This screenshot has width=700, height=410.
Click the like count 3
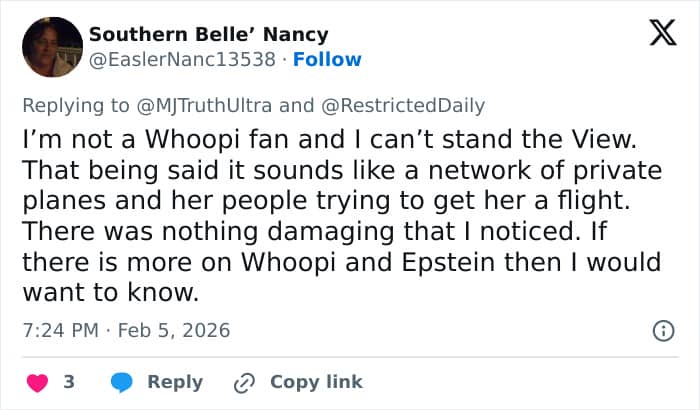tap(68, 382)
